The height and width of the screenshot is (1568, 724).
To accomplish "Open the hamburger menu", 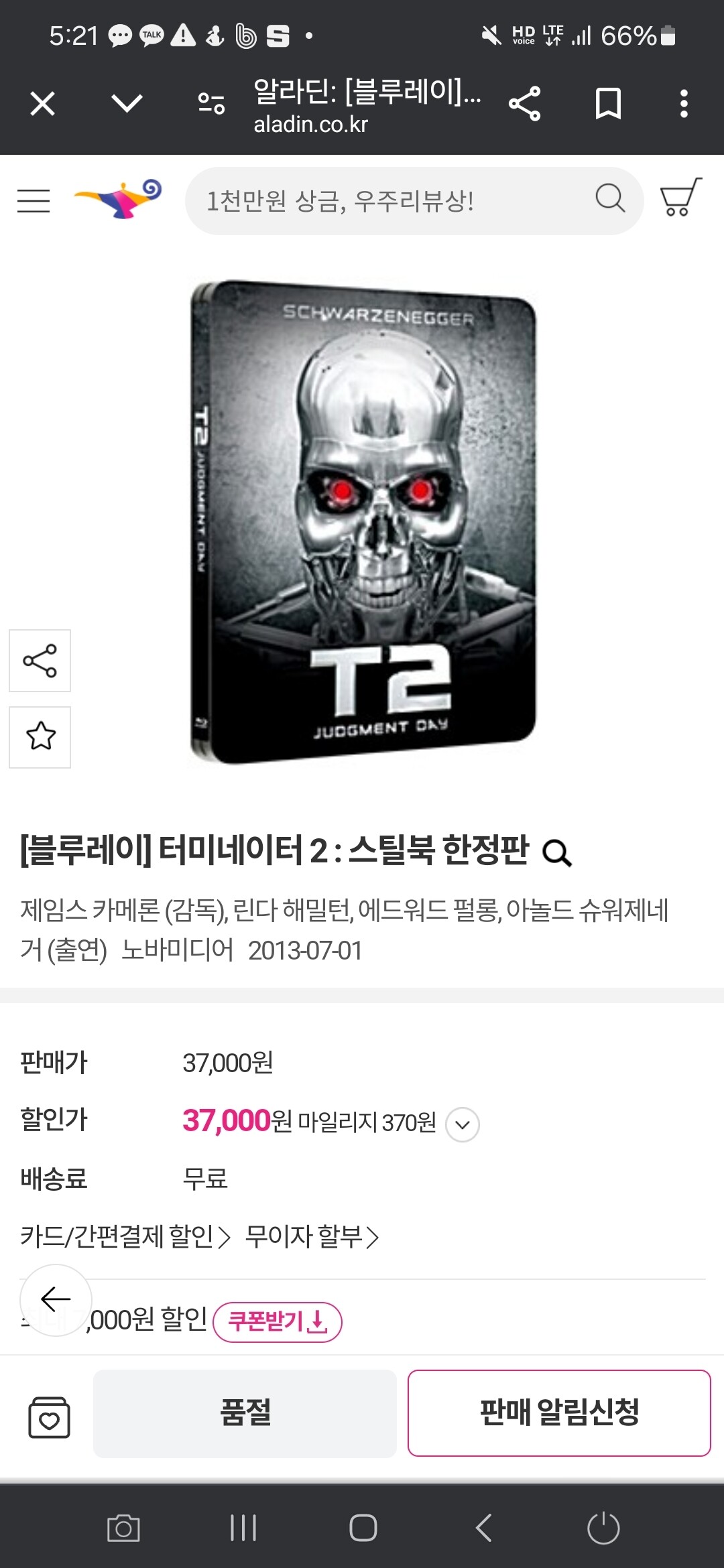I will click(x=34, y=200).
